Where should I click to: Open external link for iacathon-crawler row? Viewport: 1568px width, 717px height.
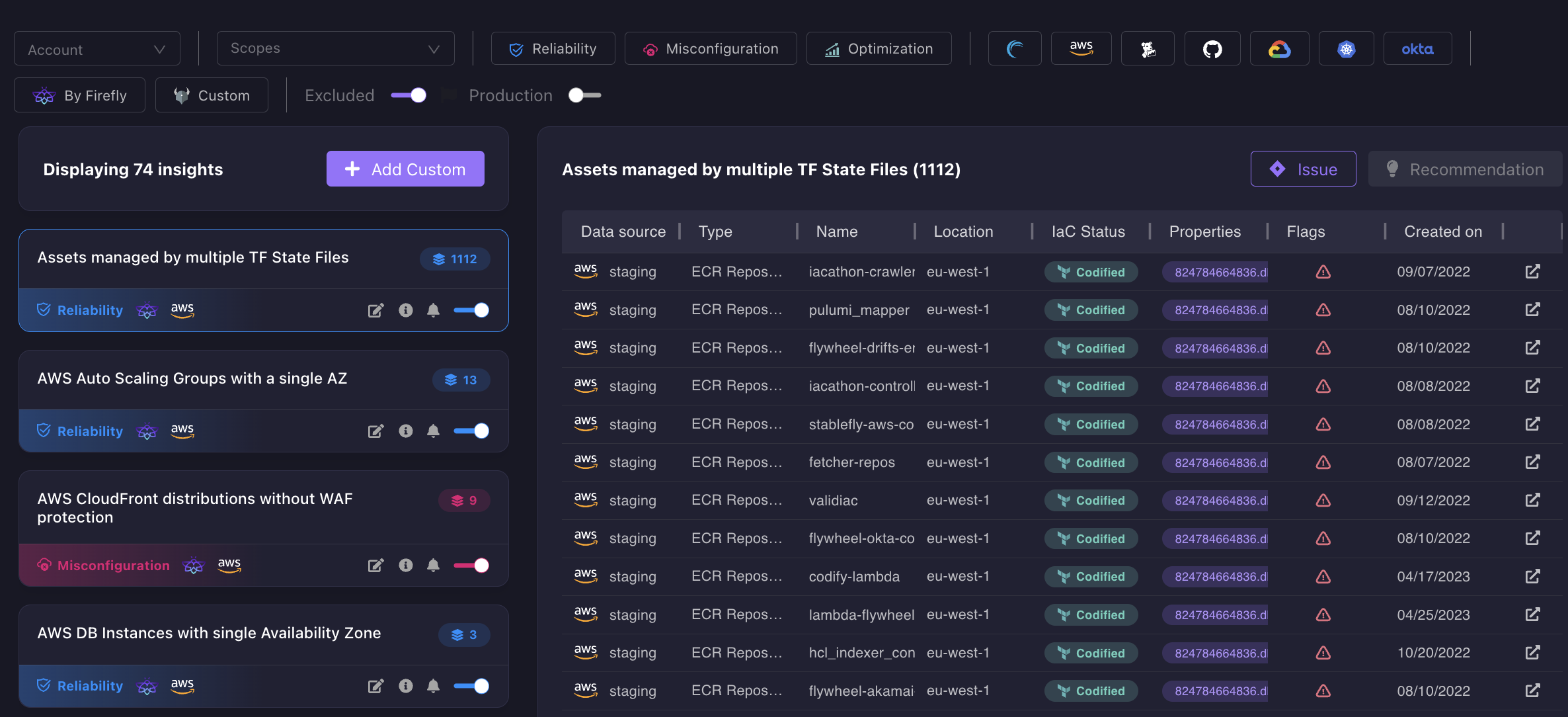[x=1532, y=272]
